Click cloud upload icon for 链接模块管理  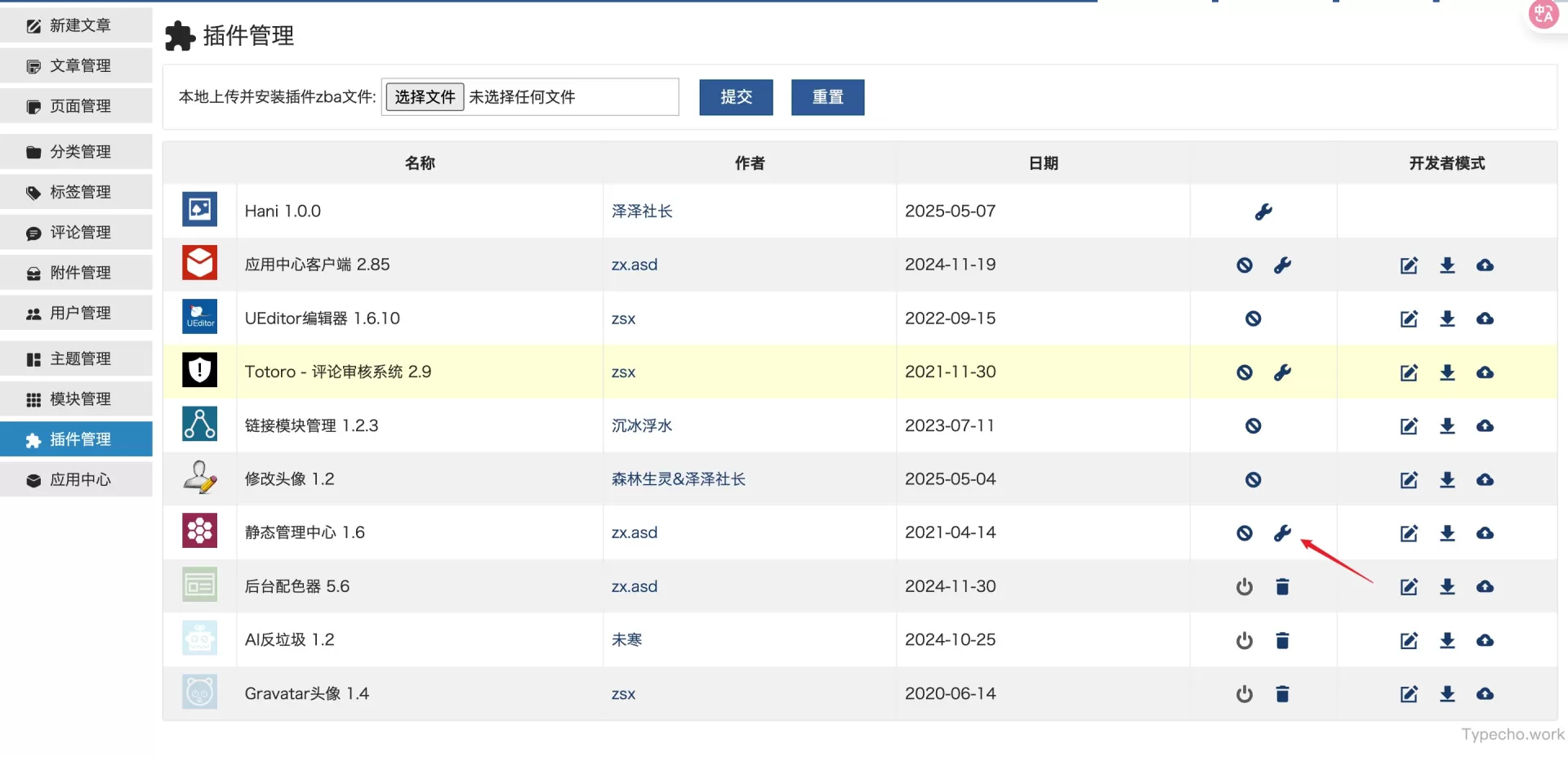point(1486,425)
